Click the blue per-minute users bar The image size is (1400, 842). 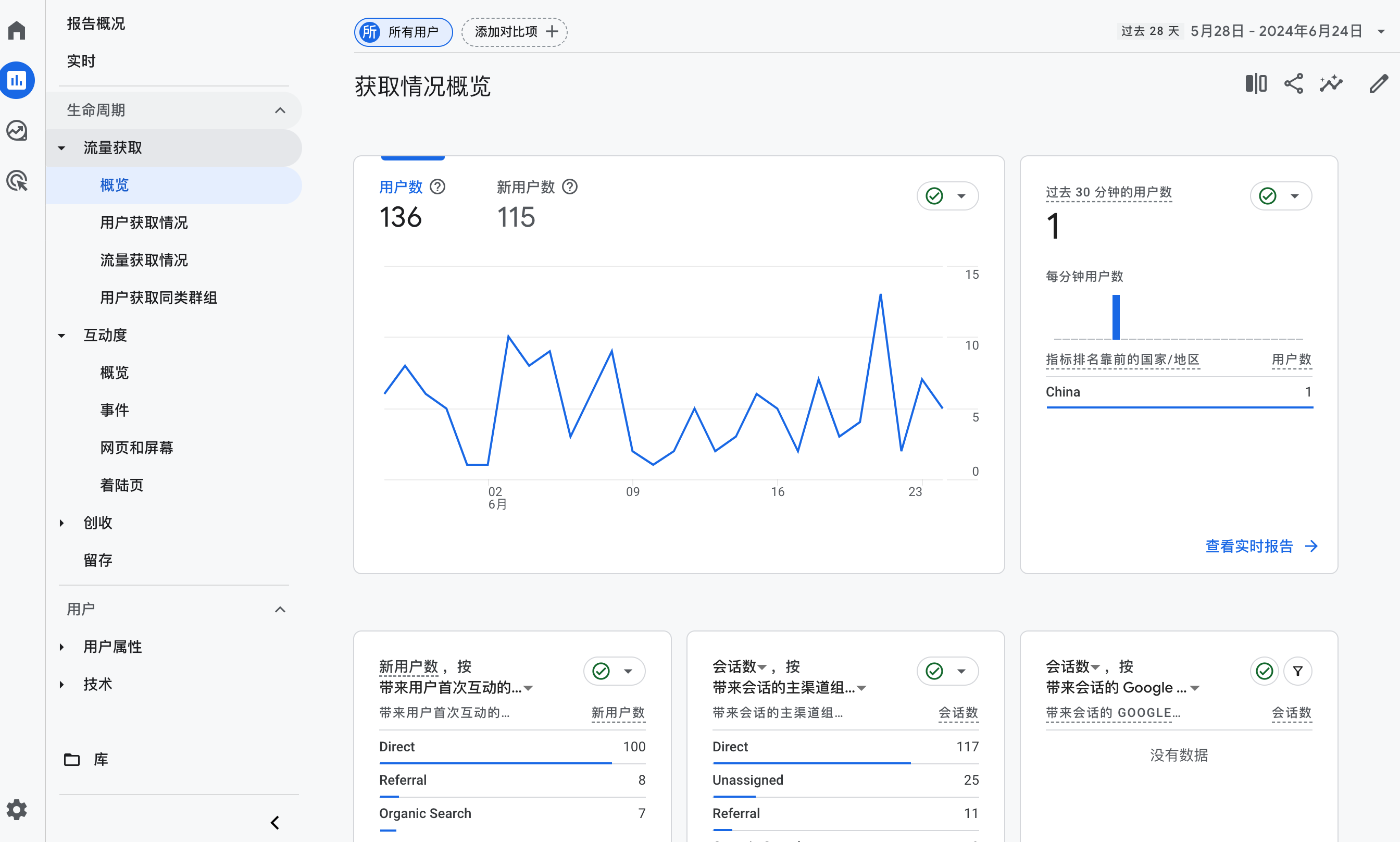(x=1116, y=317)
